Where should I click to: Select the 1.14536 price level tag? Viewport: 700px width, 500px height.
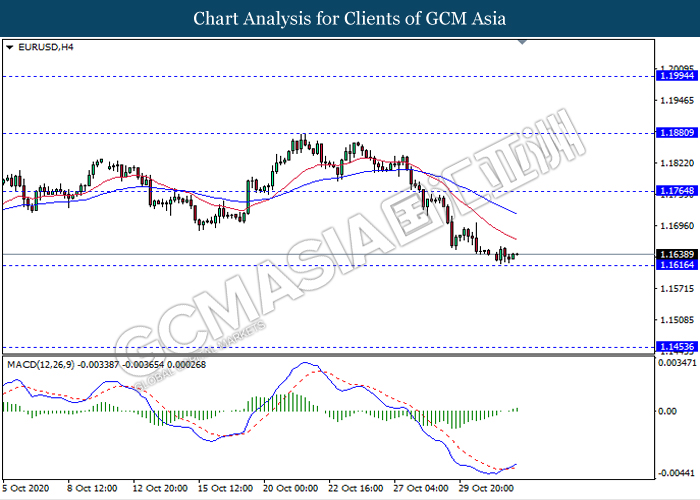point(675,347)
